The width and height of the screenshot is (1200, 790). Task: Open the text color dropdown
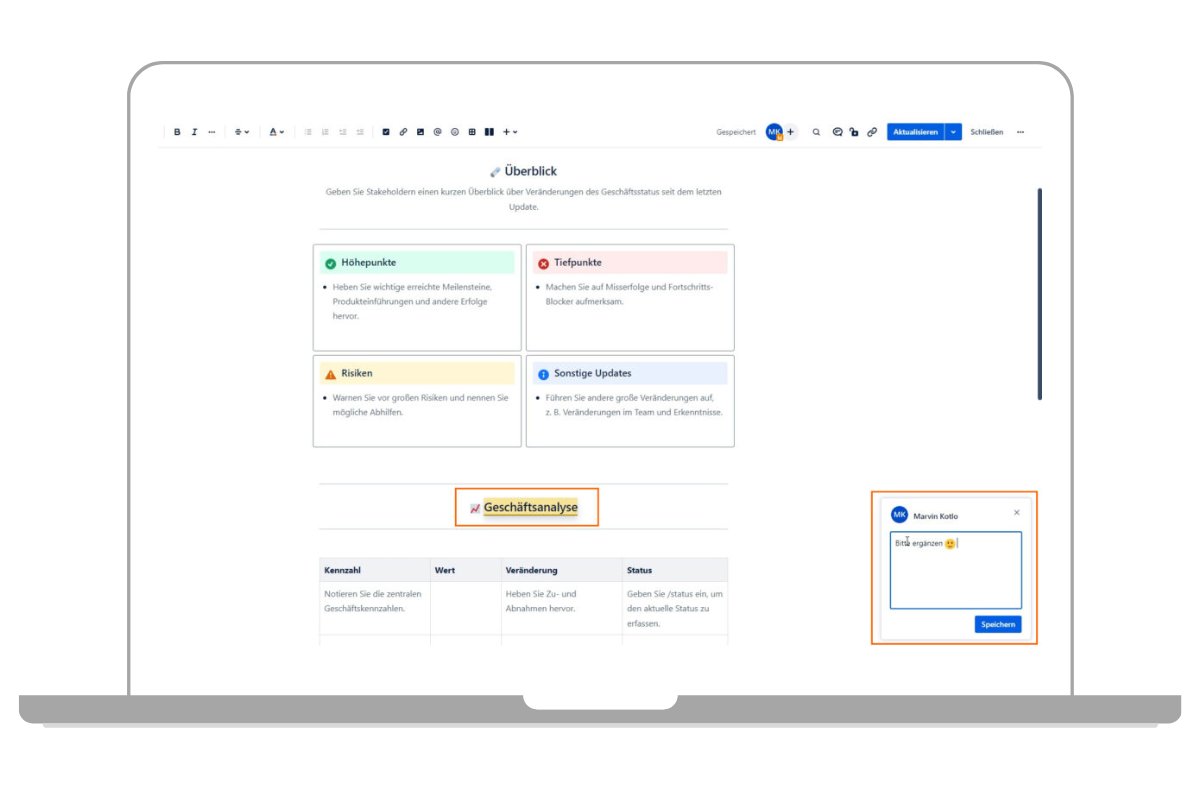point(277,132)
